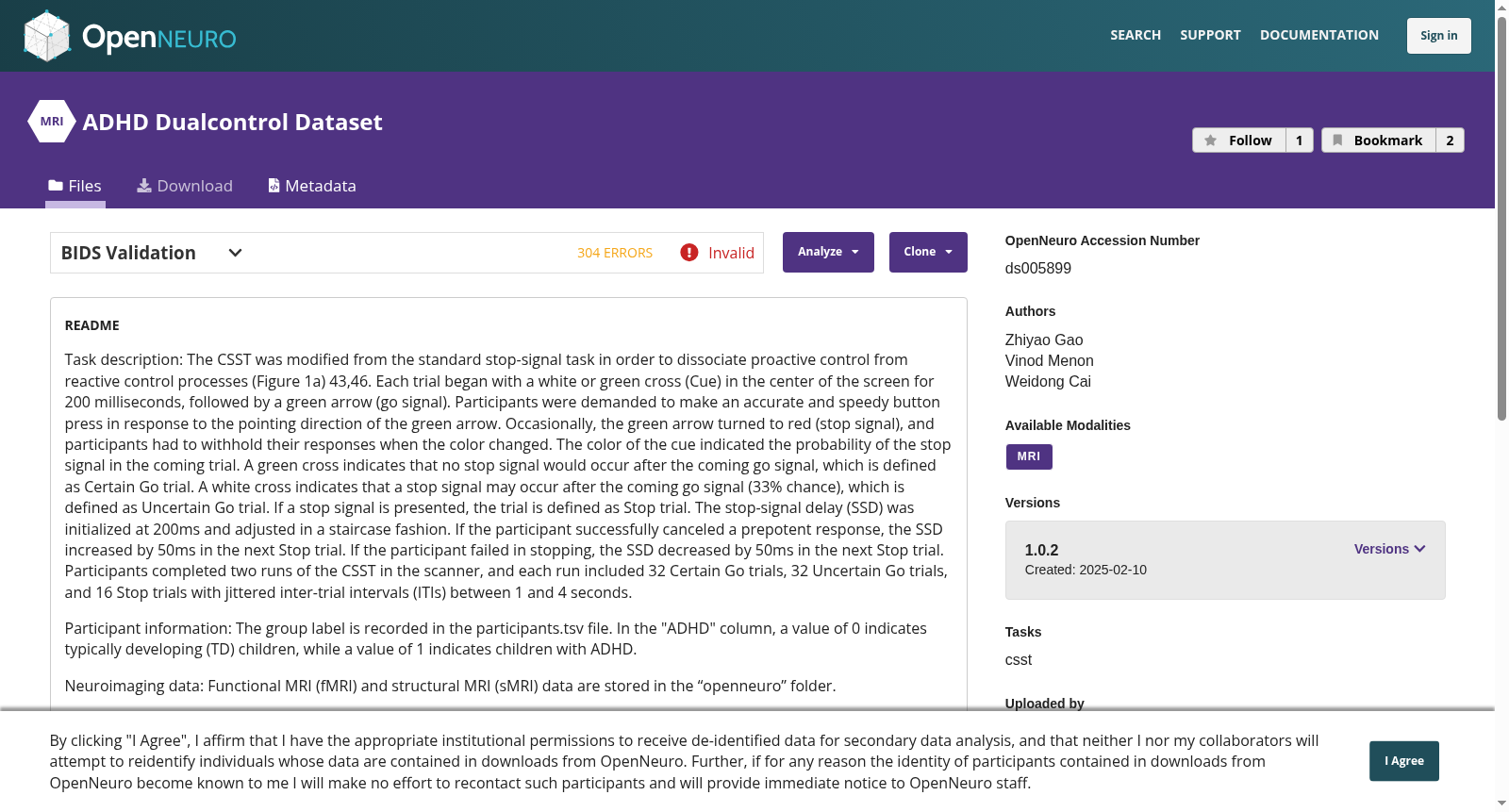Click the Sign in button
The image size is (1509, 812).
tap(1439, 36)
